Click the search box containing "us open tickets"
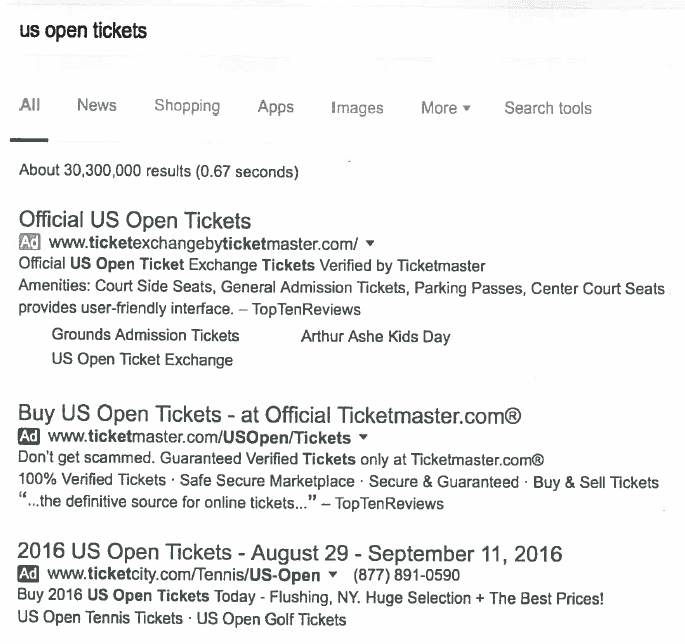This screenshot has height=644, width=685. [x=83, y=31]
